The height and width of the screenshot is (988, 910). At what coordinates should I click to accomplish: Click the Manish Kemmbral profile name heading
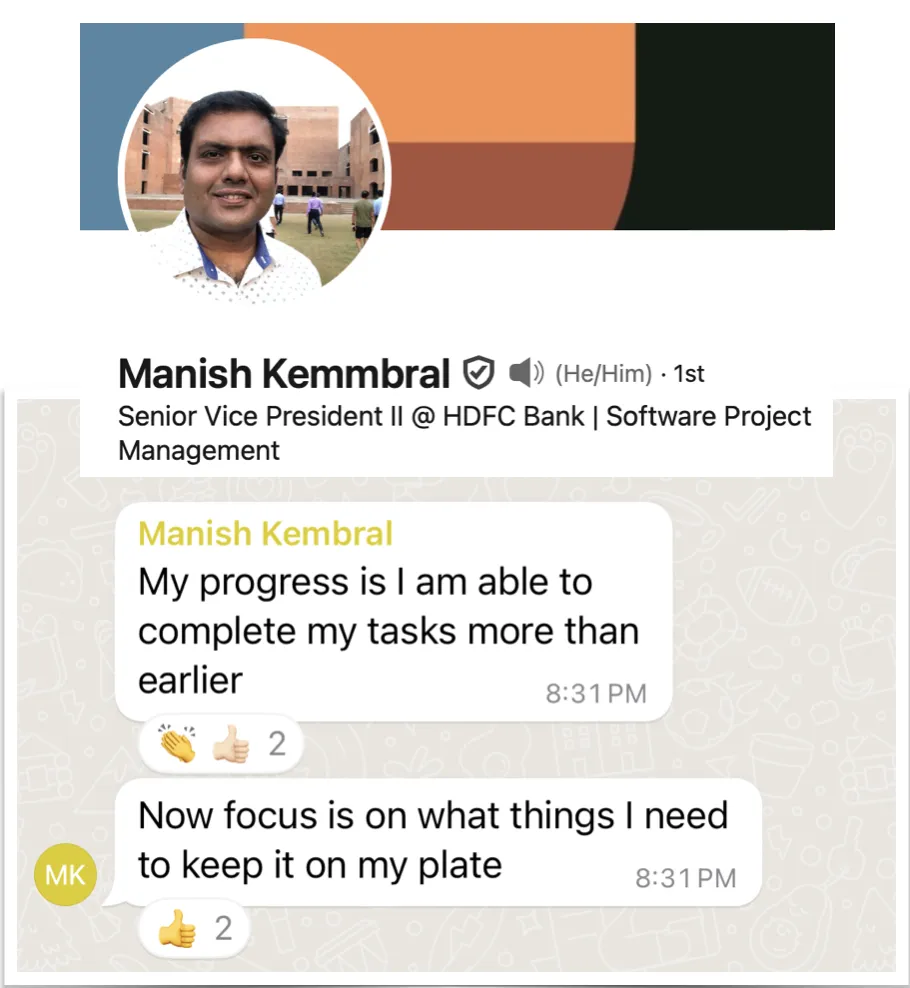[284, 374]
